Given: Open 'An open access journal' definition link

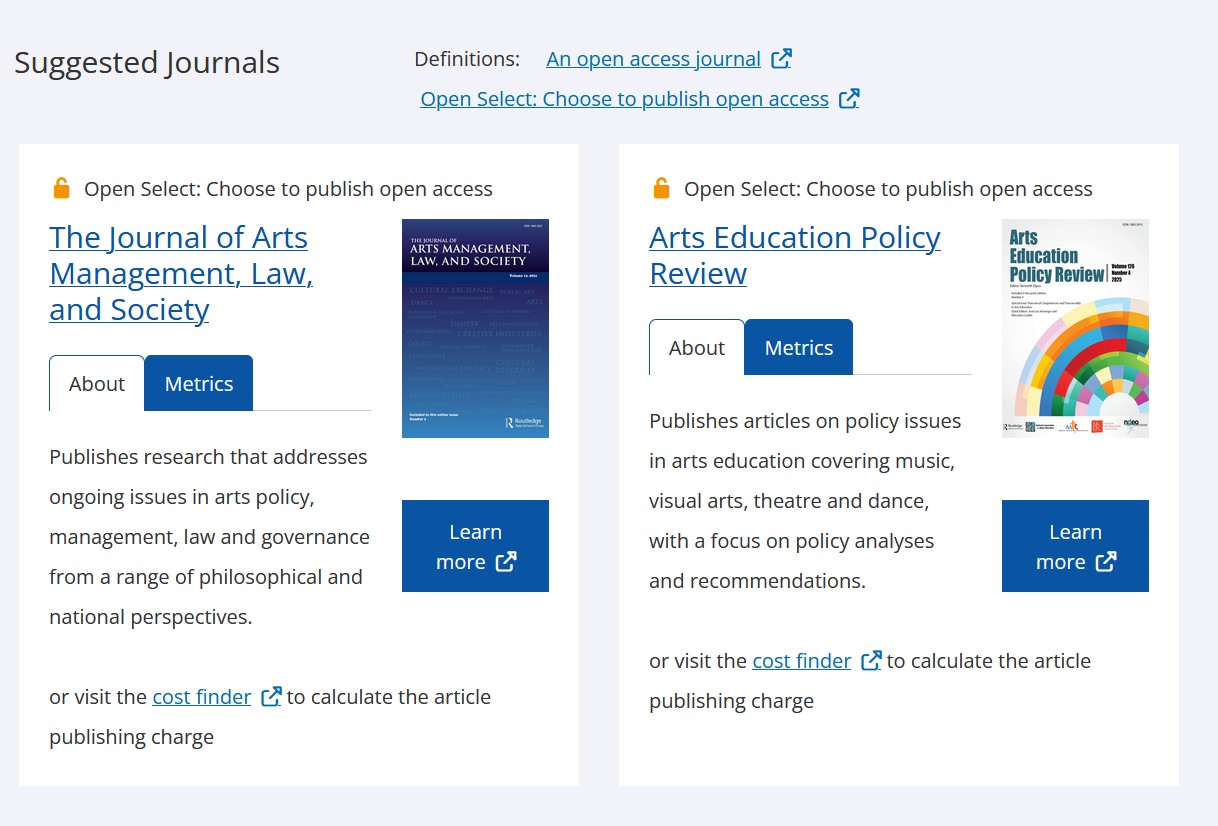Looking at the screenshot, I should click(653, 59).
